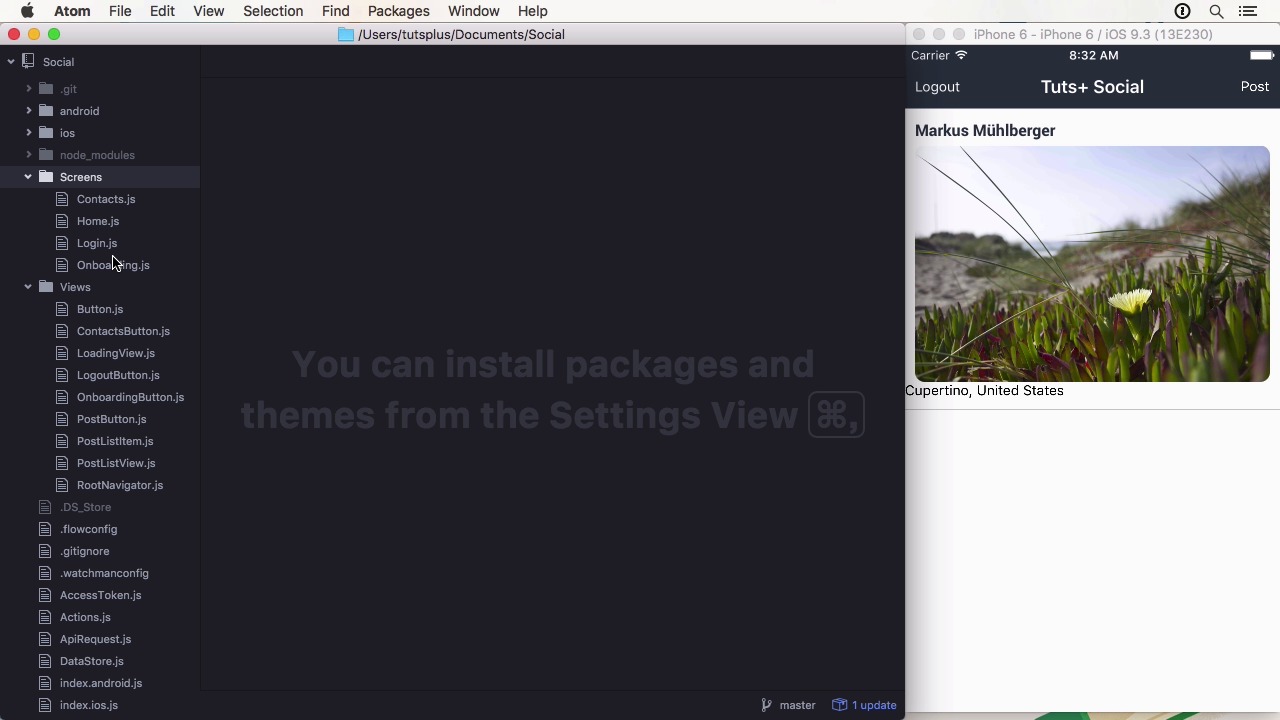Open Home.js file
1280x720 pixels.
coord(98,221)
